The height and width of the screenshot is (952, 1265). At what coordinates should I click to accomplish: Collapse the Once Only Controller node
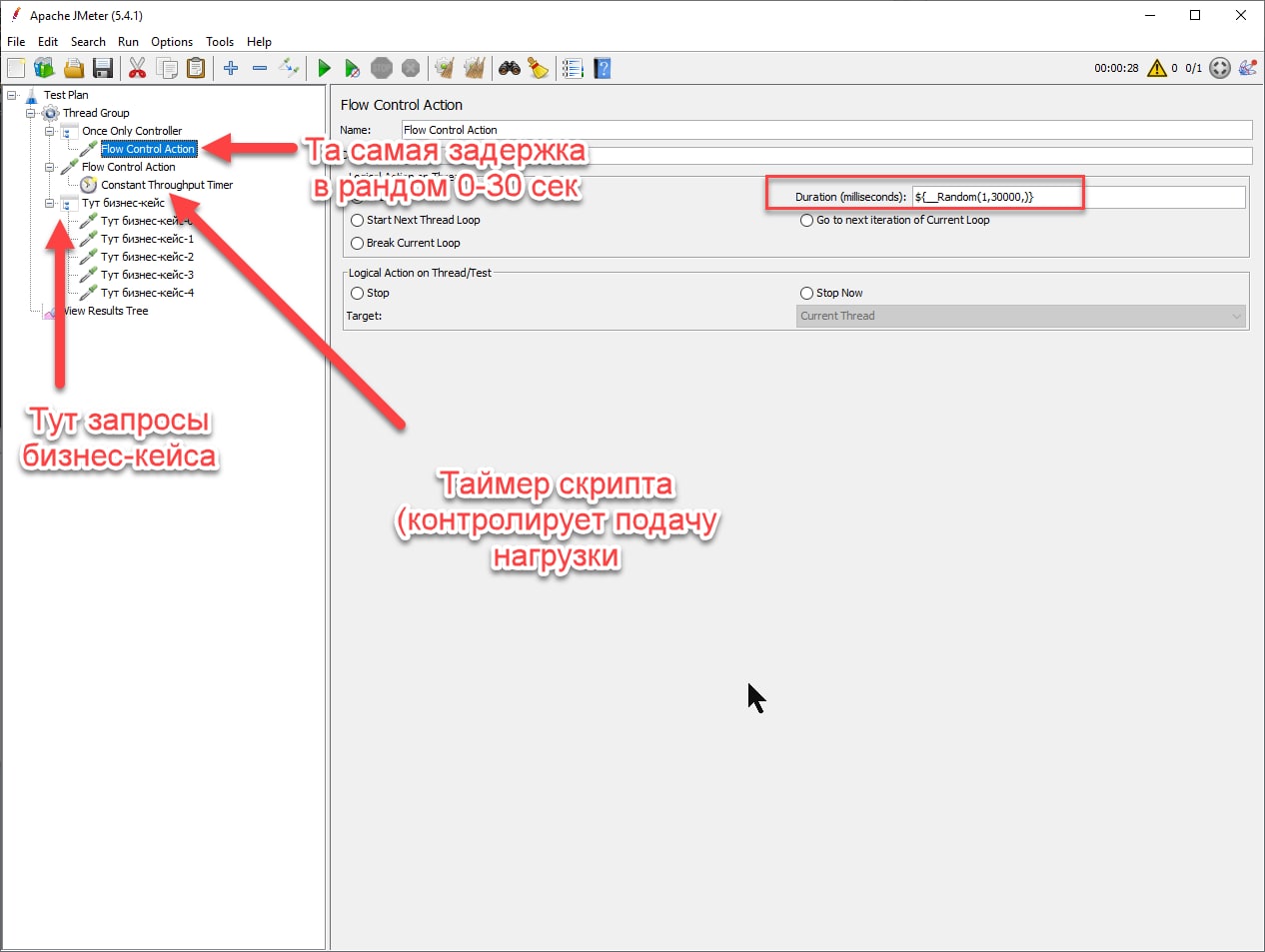point(50,131)
